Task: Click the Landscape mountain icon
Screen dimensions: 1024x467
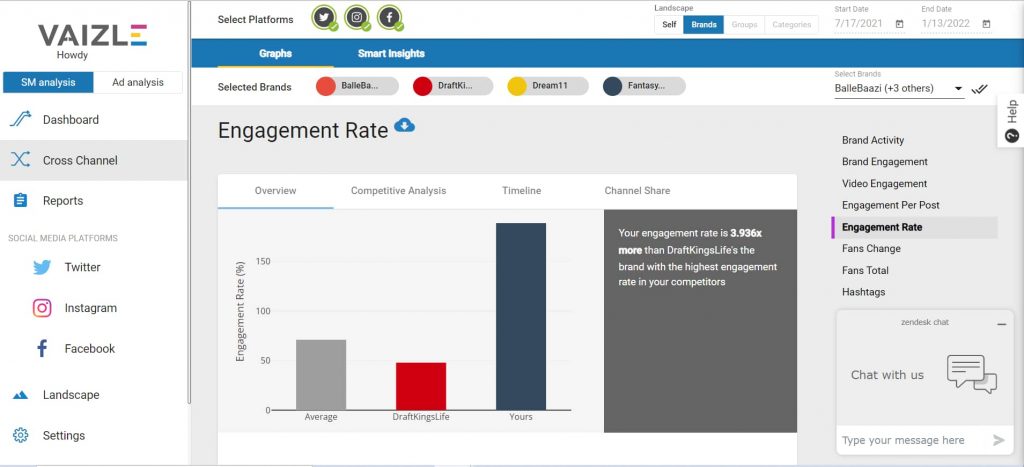Action: [20, 395]
